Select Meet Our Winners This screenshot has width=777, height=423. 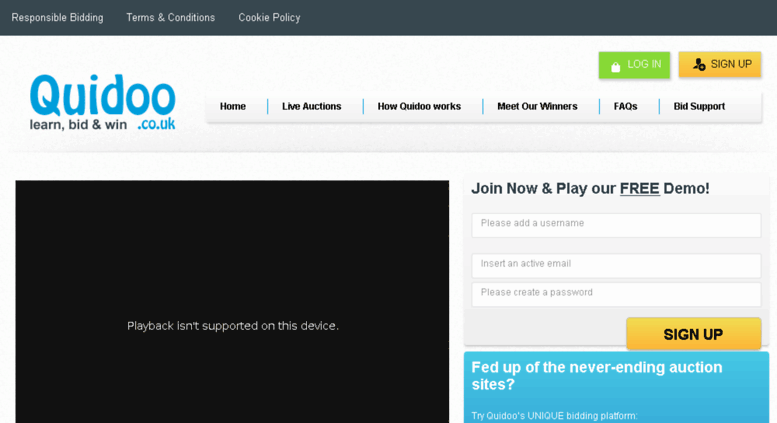click(537, 106)
